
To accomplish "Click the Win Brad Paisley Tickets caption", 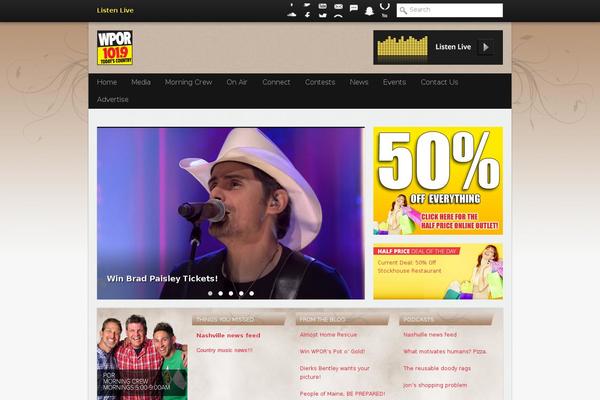I will click(x=162, y=279).
